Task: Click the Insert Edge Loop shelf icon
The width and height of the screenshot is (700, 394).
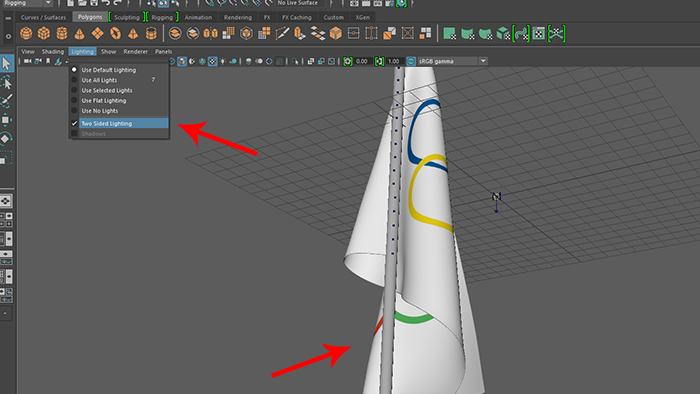Action: pos(371,33)
